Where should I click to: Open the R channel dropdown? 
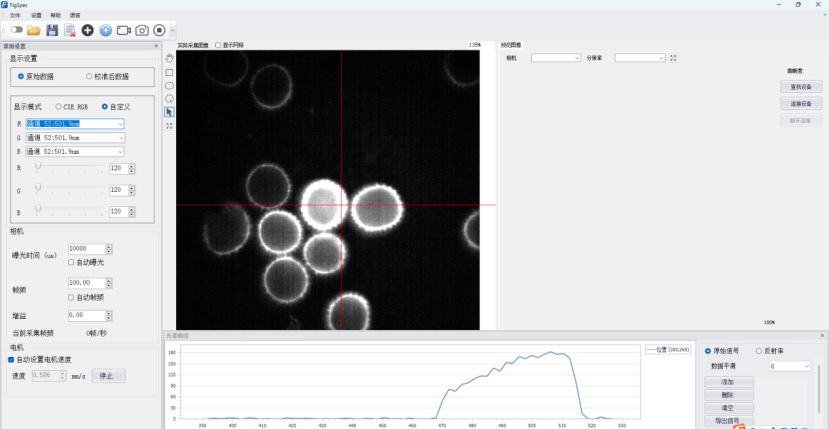point(120,124)
